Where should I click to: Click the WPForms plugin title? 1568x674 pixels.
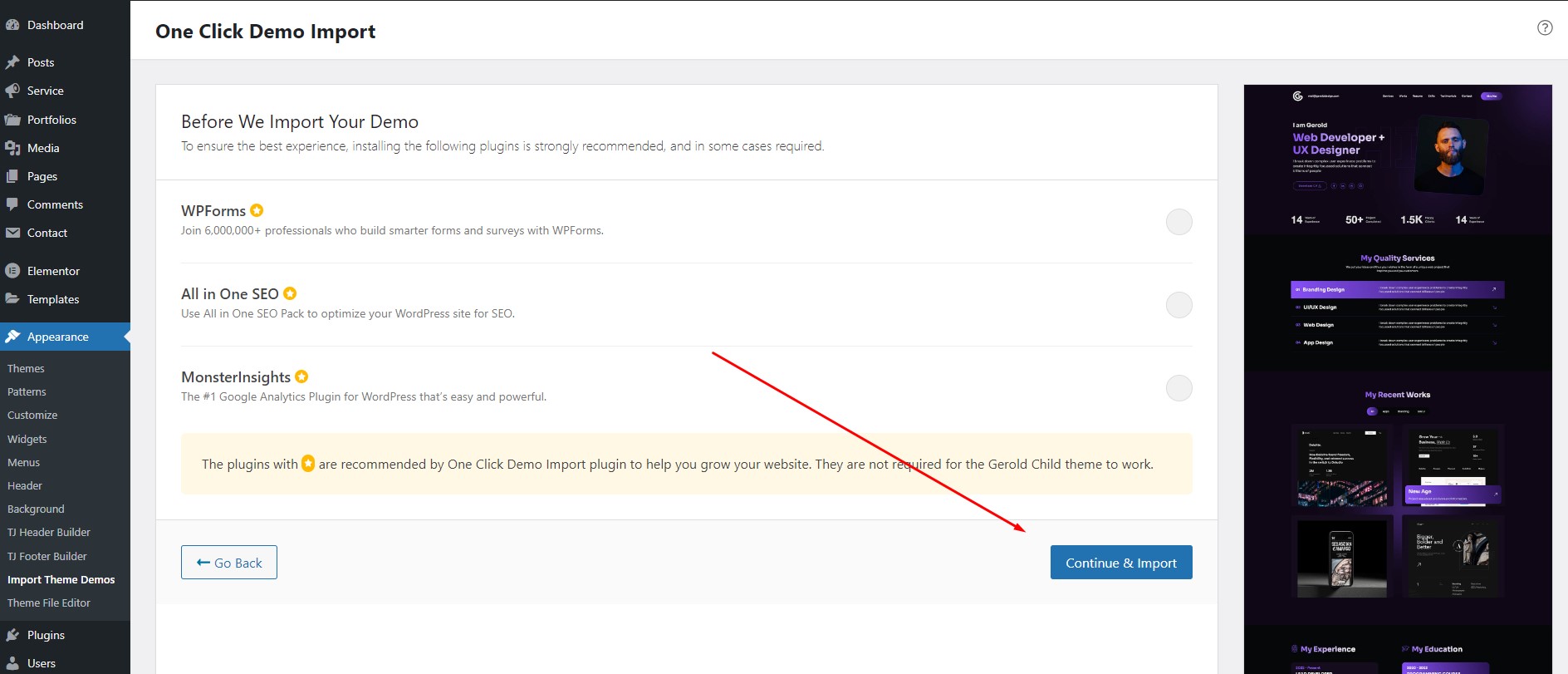pos(213,211)
